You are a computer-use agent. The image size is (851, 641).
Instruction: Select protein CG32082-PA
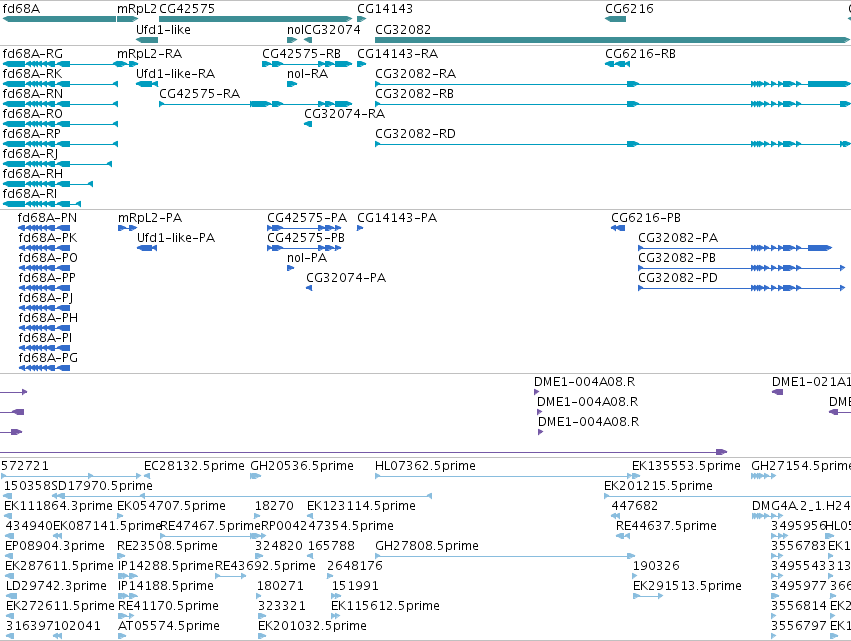678,238
